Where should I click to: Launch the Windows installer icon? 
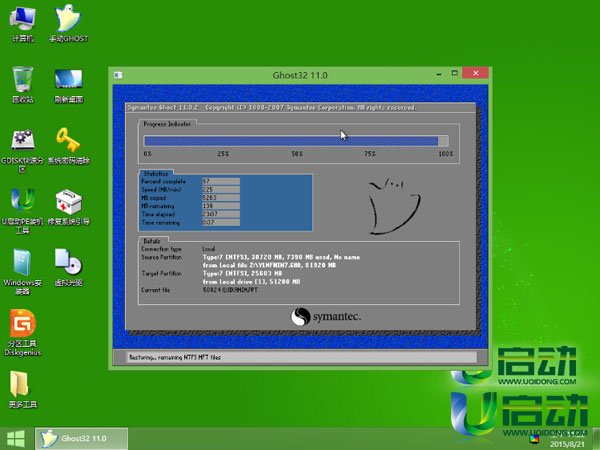23,272
